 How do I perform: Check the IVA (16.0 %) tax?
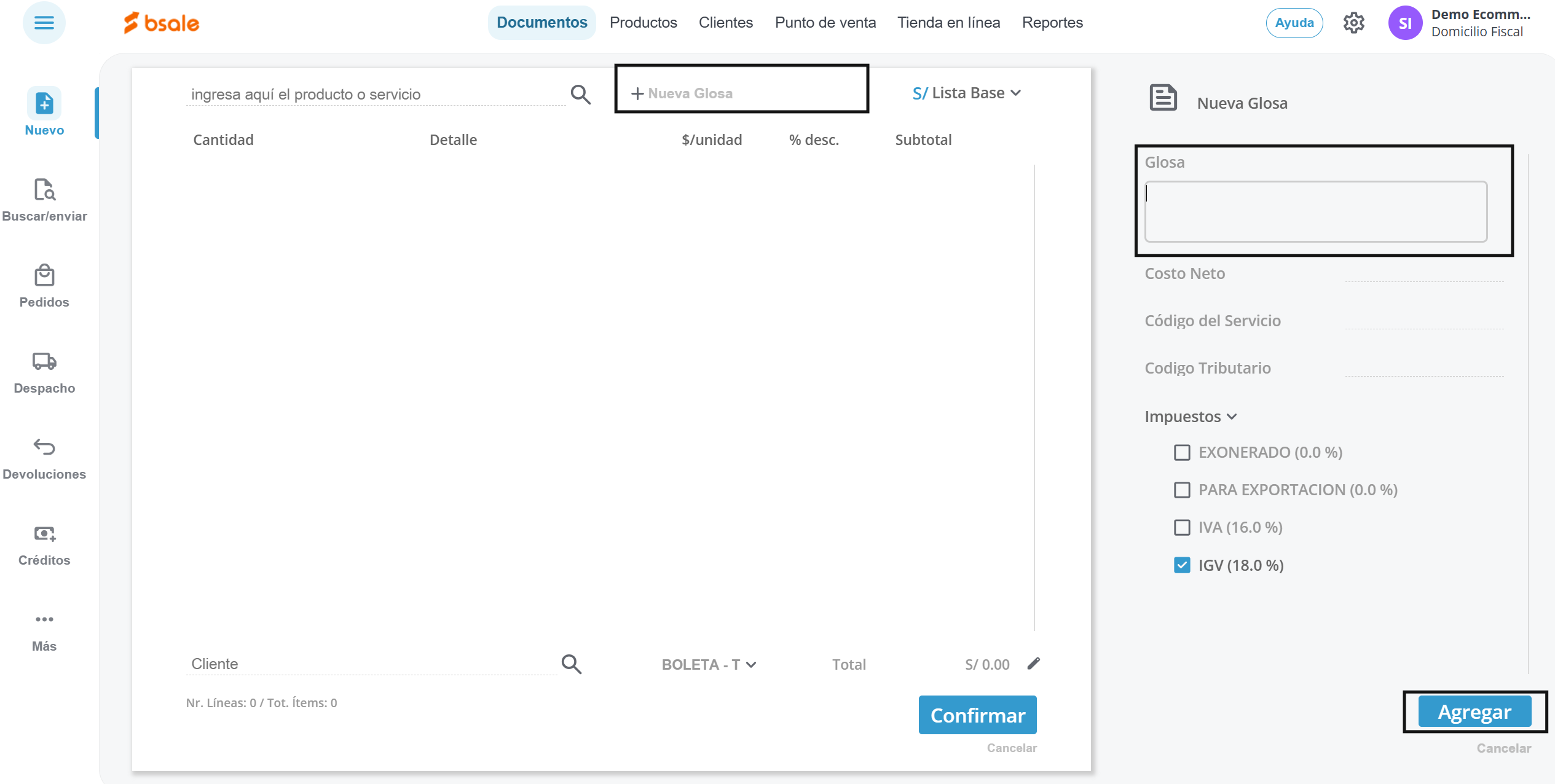(1181, 527)
